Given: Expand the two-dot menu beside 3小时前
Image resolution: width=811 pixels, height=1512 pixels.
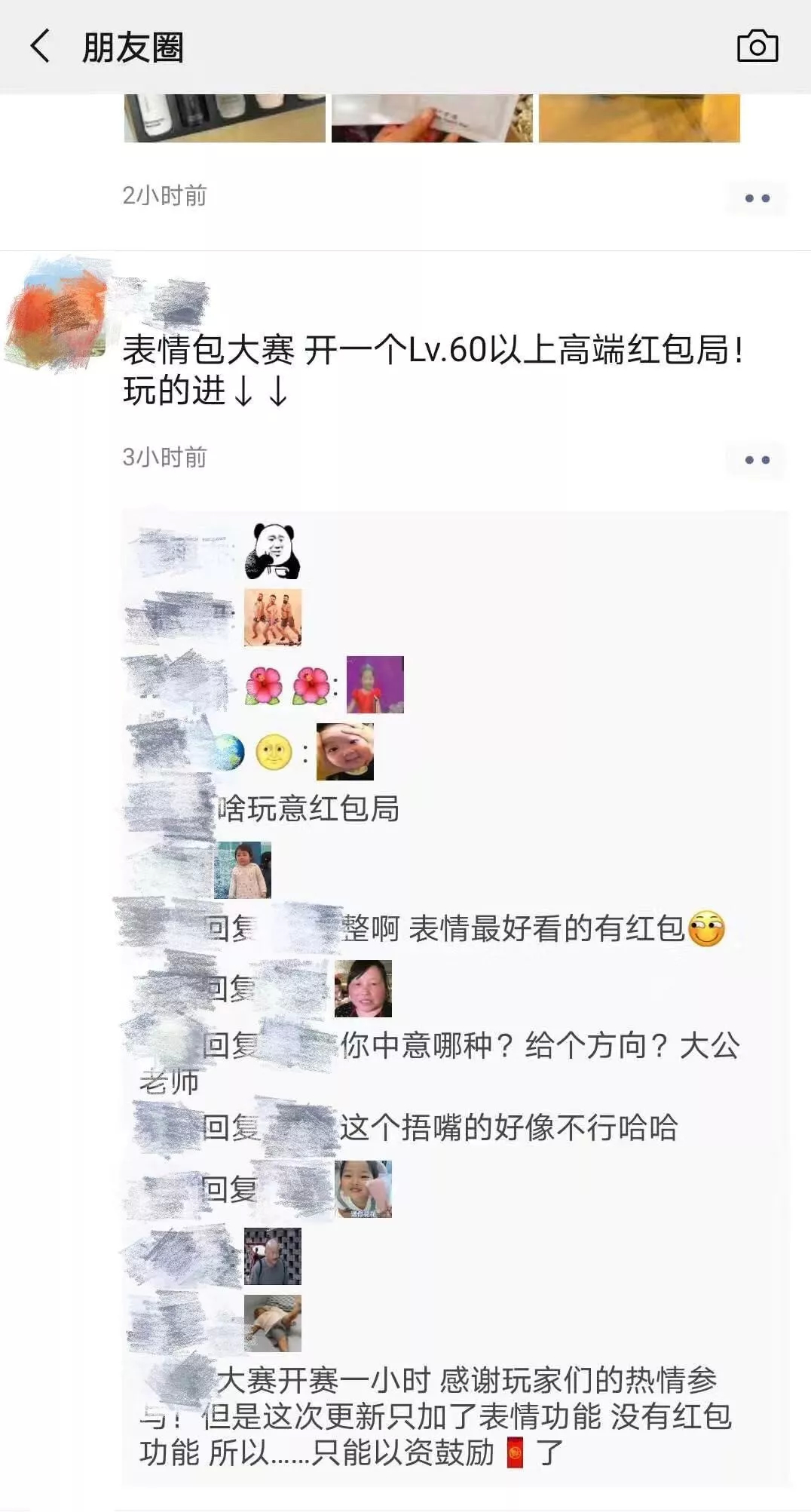Looking at the screenshot, I should [757, 460].
